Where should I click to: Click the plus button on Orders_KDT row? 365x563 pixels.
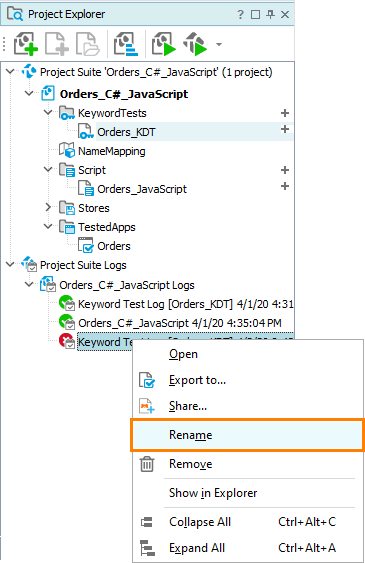285,129
